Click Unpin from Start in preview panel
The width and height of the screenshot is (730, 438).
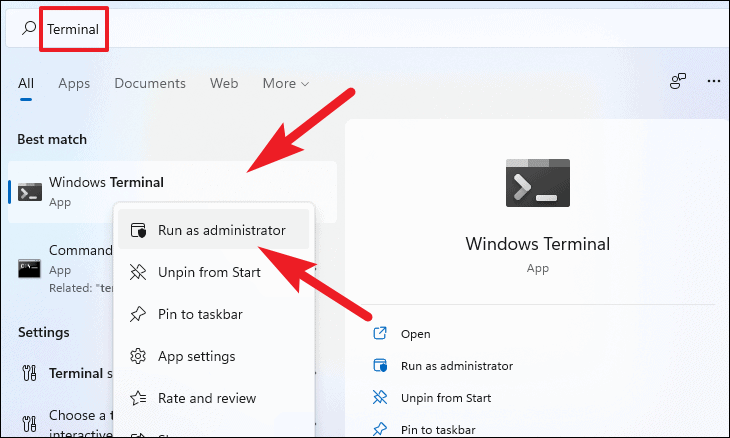coord(446,398)
